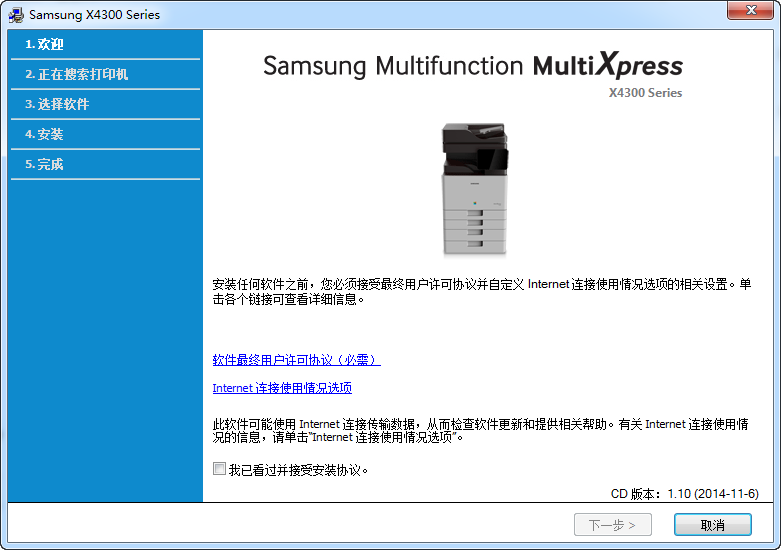Viewport: 781px width, 550px height.
Task: Click the 此软件可能使用 Internet notice paragraph
Action: click(481, 430)
